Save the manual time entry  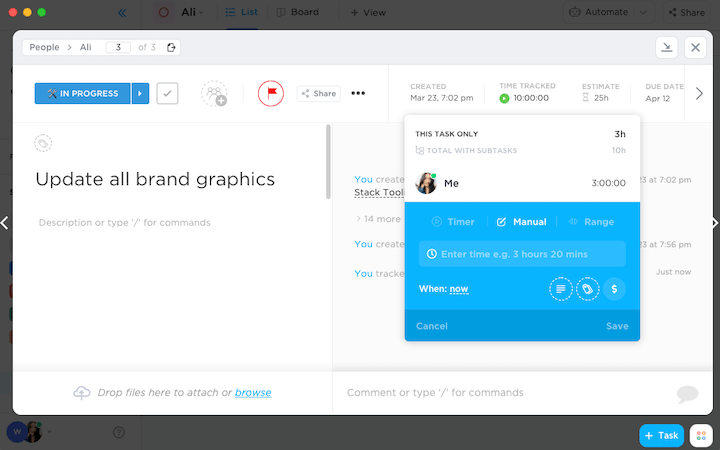click(617, 326)
